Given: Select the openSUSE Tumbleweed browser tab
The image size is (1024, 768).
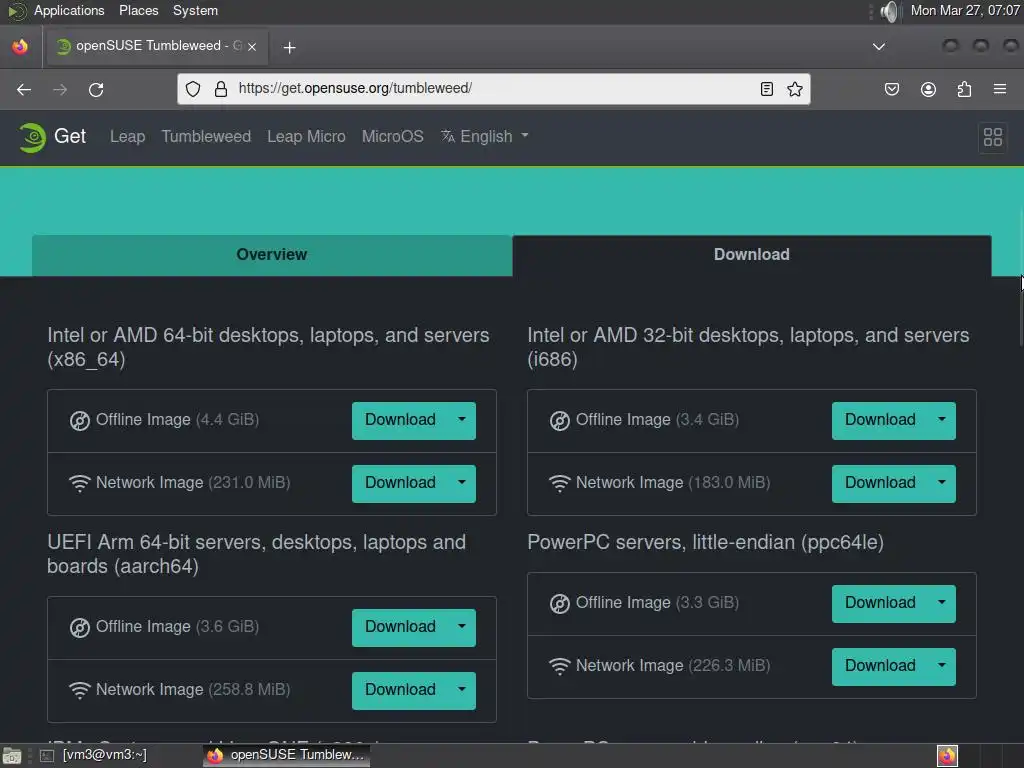Looking at the screenshot, I should pos(157,46).
